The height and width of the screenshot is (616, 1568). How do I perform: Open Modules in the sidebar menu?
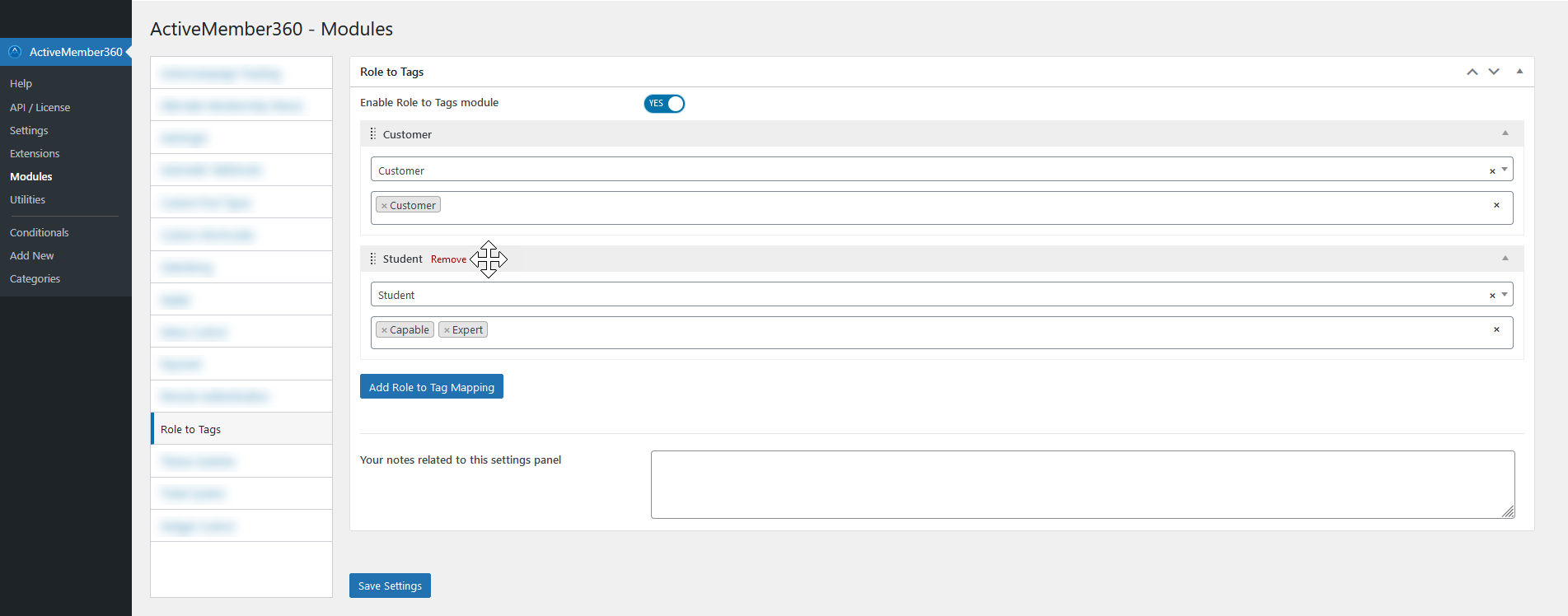31,176
